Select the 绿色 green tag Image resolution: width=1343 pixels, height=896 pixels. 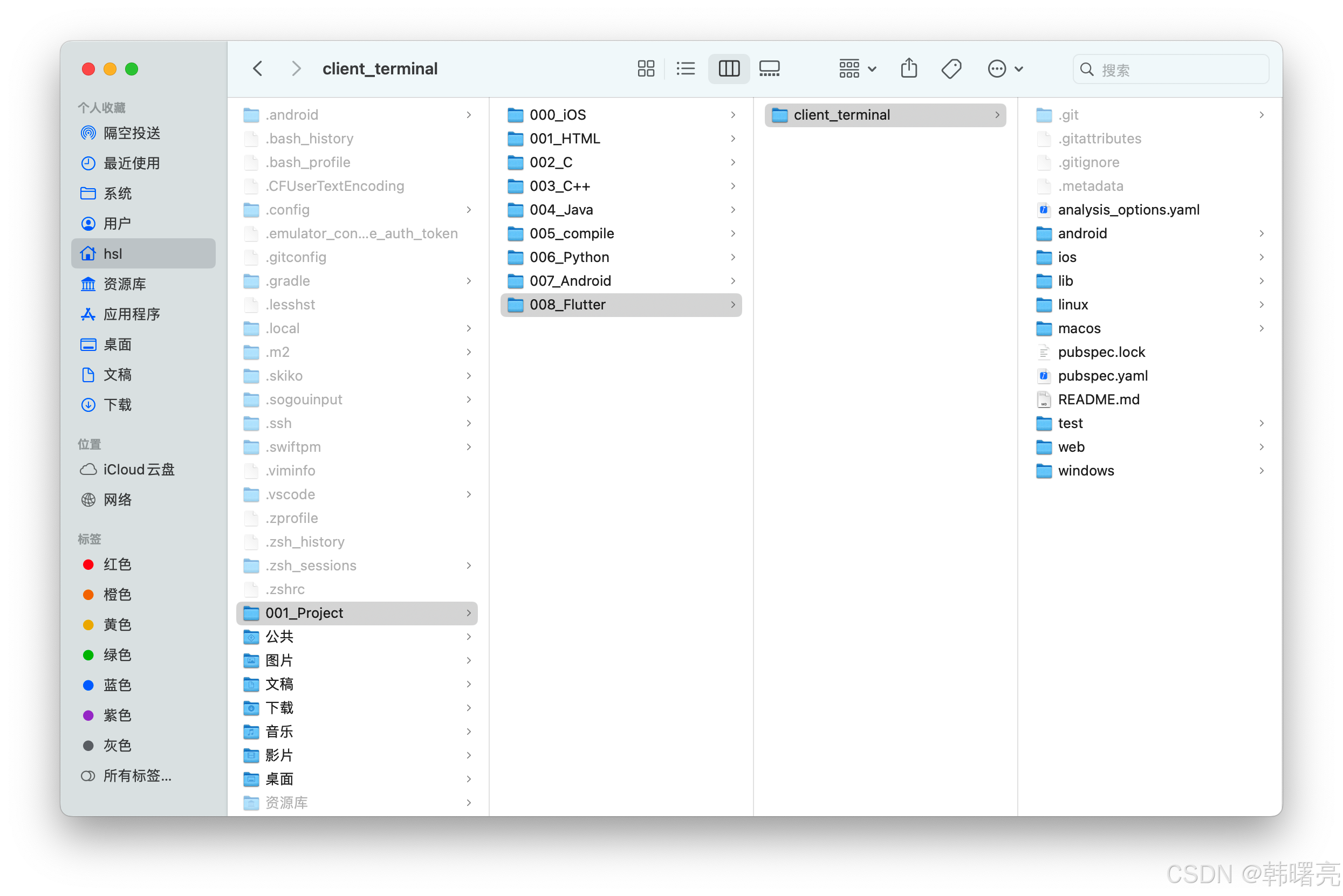[143, 655]
